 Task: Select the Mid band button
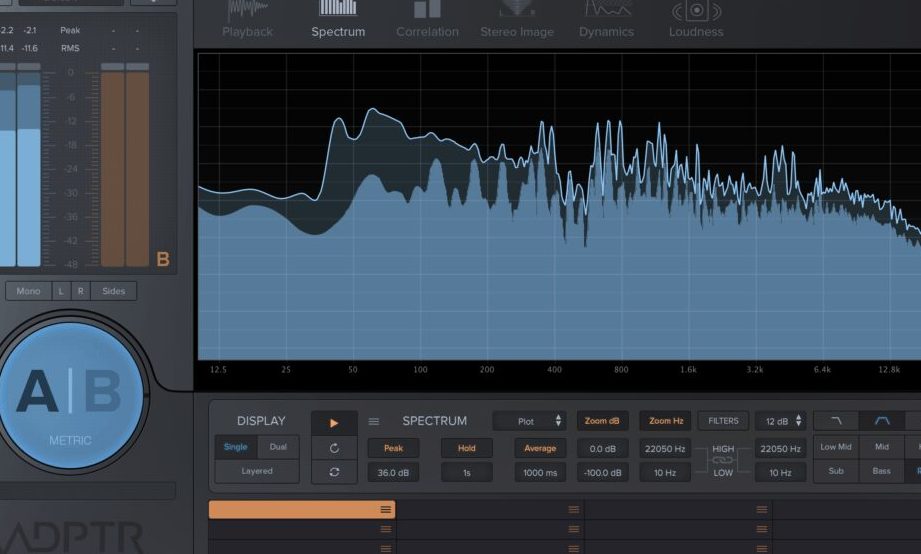pos(882,447)
